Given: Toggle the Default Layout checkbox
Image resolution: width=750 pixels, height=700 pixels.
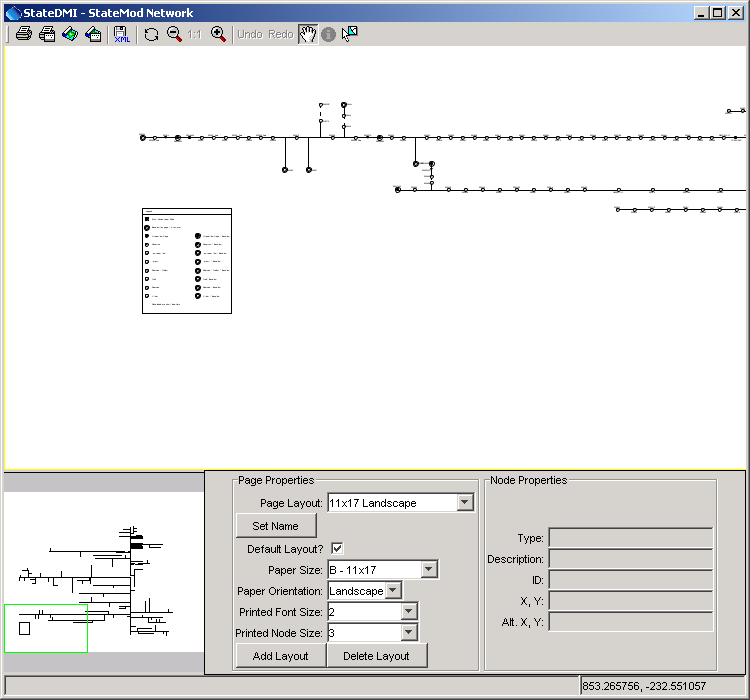Looking at the screenshot, I should [x=337, y=548].
